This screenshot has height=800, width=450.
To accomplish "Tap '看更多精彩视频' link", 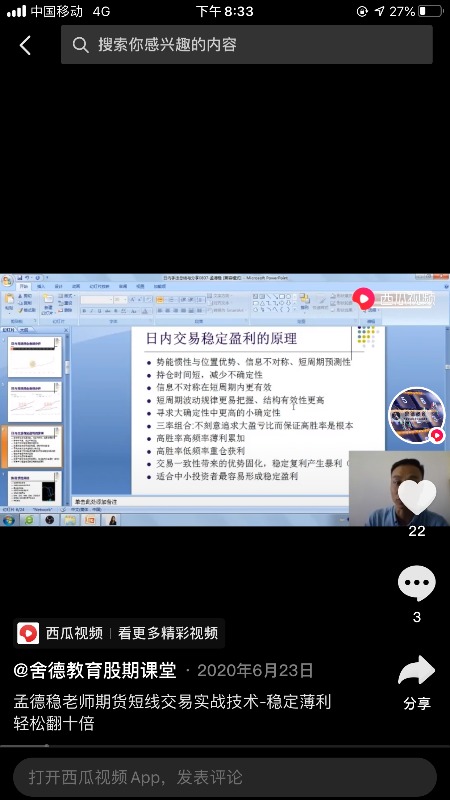I will coord(168,634).
